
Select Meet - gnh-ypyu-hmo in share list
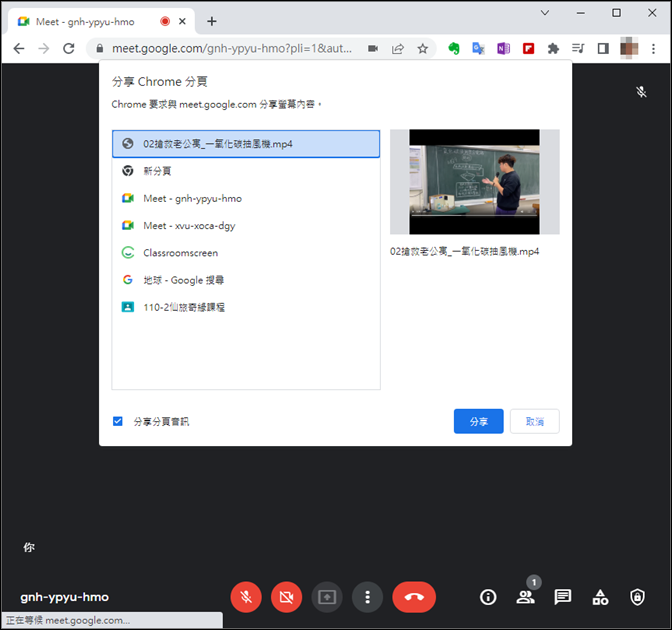point(246,198)
